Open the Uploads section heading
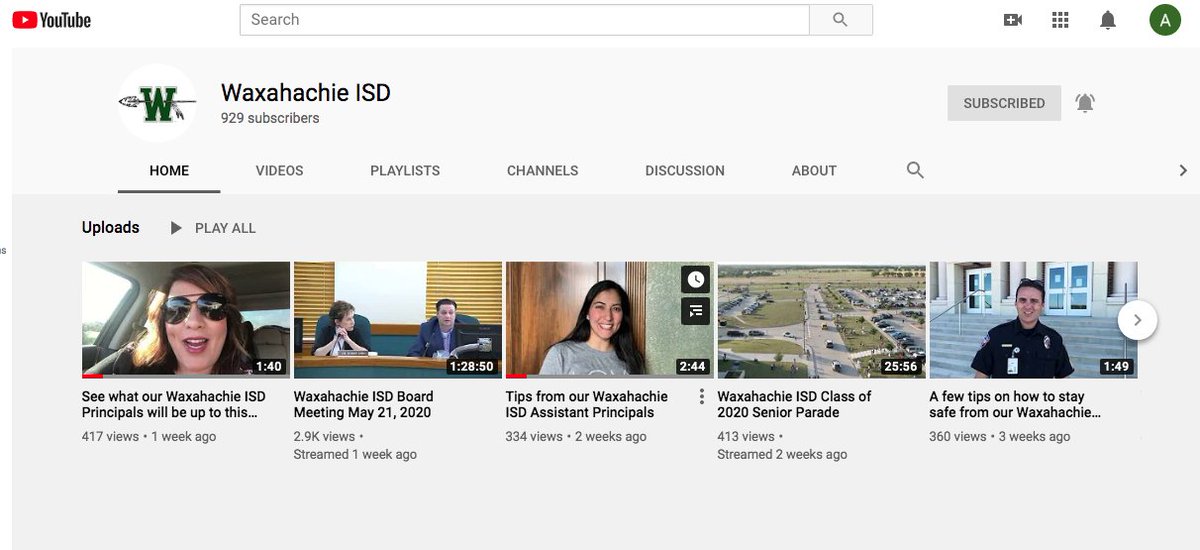 pyautogui.click(x=111, y=228)
